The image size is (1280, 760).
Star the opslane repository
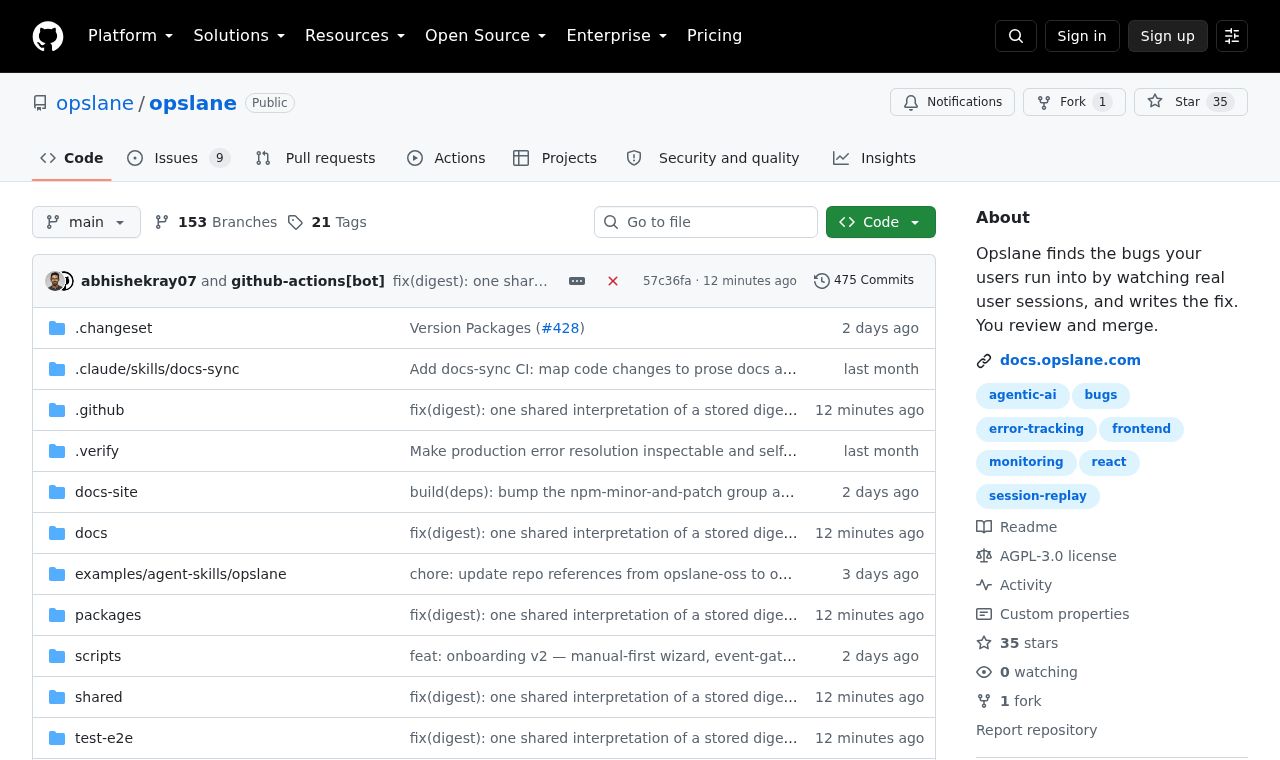(x=1191, y=102)
